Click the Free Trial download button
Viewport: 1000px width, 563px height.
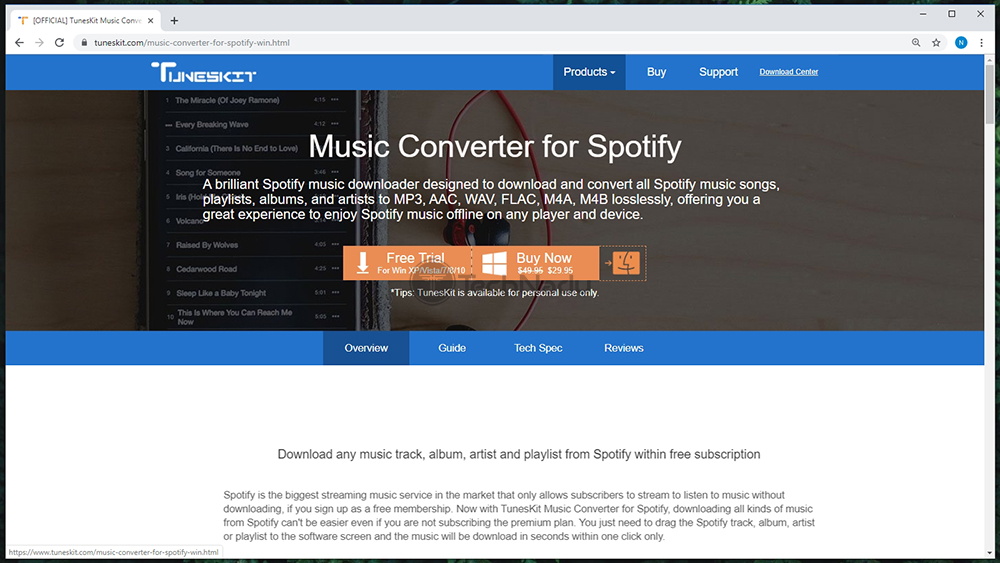(x=408, y=263)
